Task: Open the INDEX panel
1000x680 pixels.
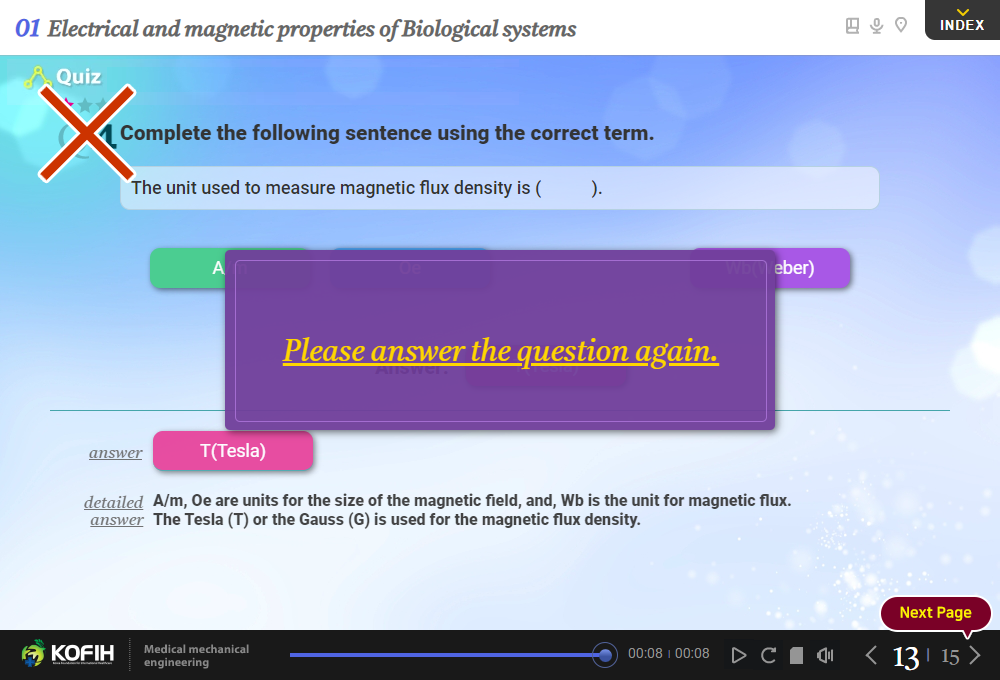Action: click(x=962, y=20)
